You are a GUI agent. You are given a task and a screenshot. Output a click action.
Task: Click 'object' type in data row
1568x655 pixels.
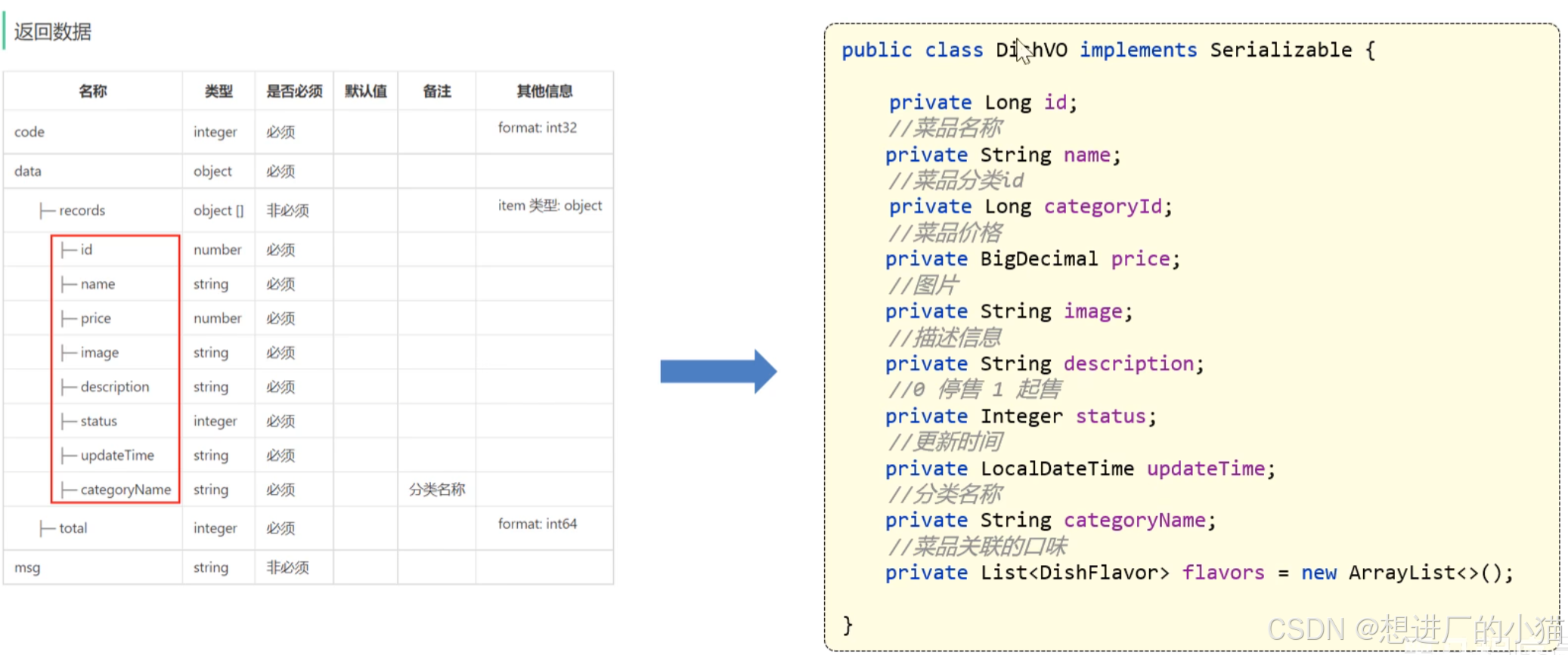pos(212,171)
